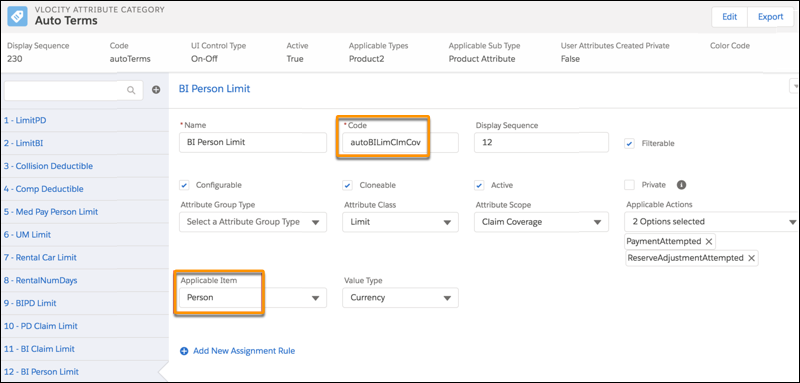Click the On-Off UI Control Type value
Image resolution: width=800 pixels, height=383 pixels.
[204, 59]
